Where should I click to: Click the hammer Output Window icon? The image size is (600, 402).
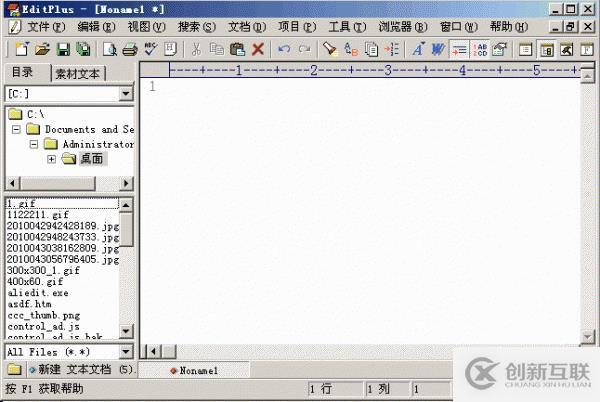tap(567, 49)
